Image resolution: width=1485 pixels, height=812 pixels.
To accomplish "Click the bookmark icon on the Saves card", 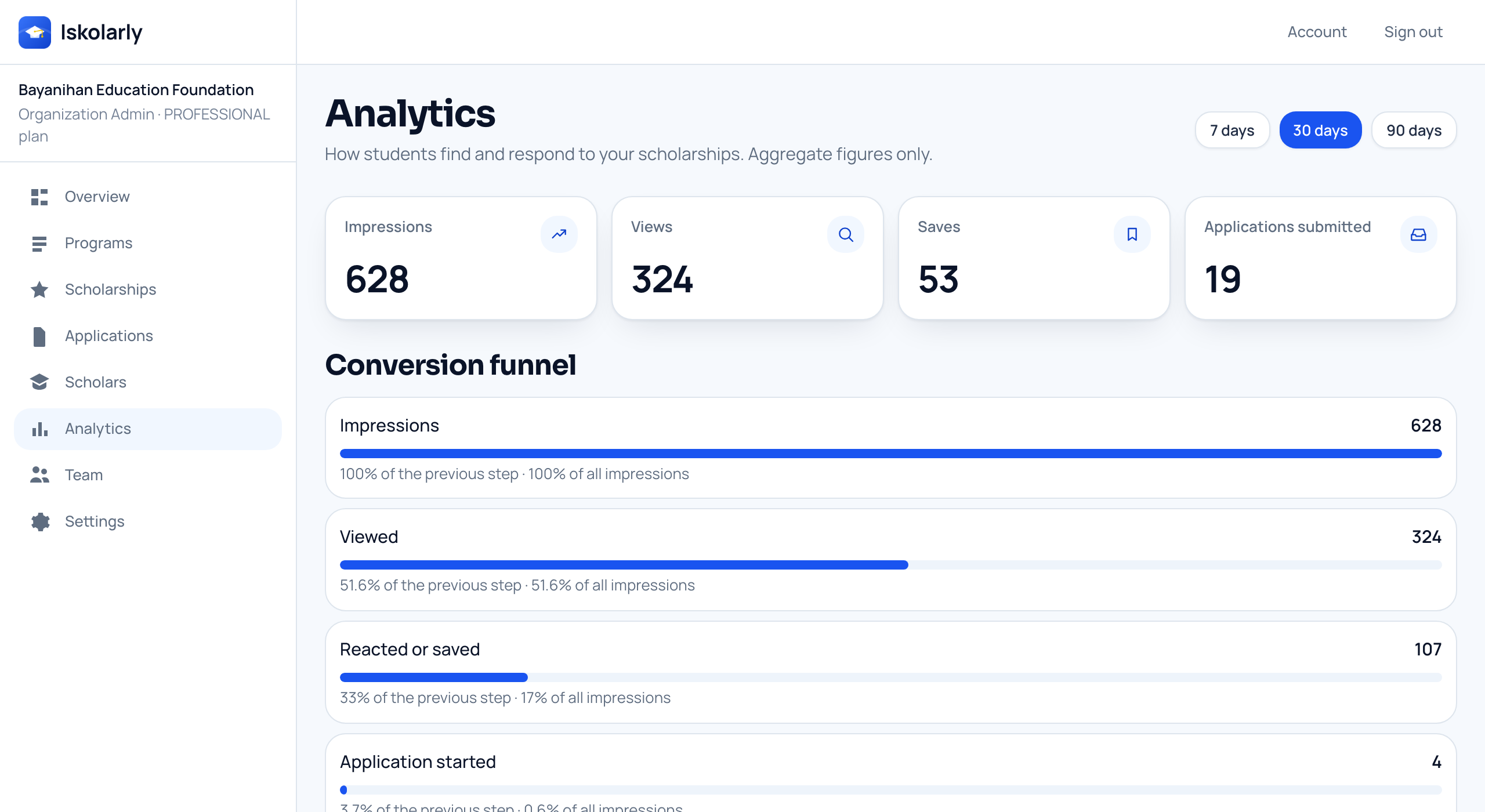I will tap(1132, 234).
